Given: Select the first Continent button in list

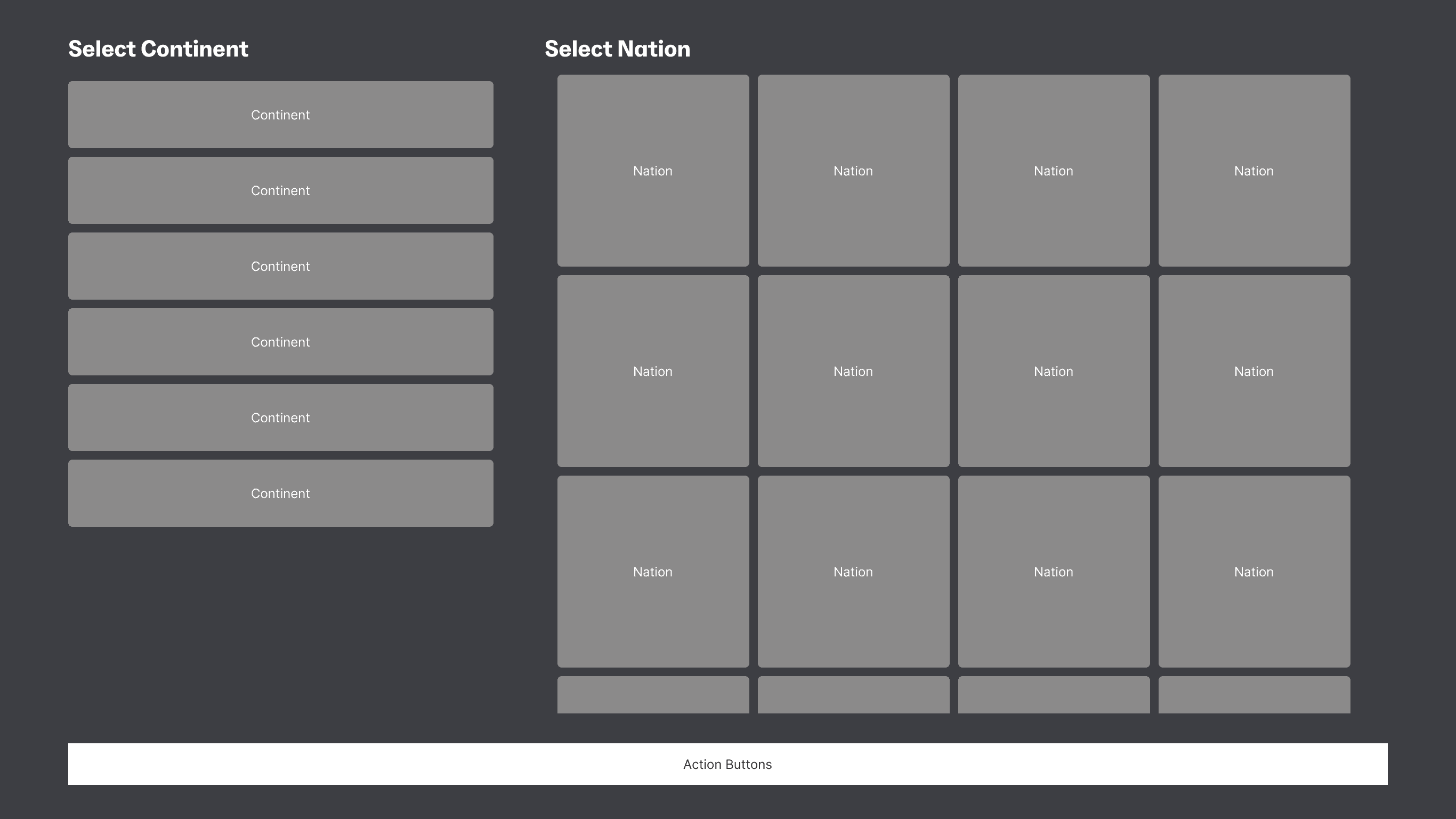Looking at the screenshot, I should click(x=280, y=115).
